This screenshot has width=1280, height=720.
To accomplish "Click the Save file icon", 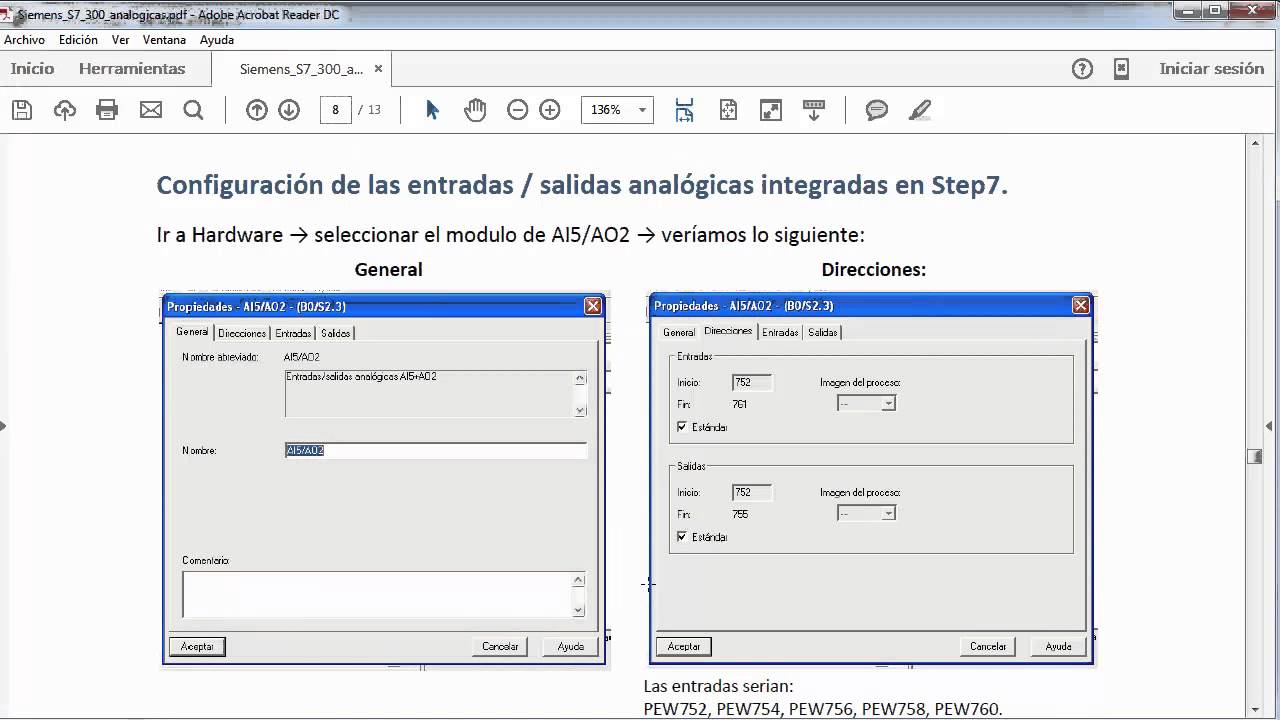I will coord(21,110).
